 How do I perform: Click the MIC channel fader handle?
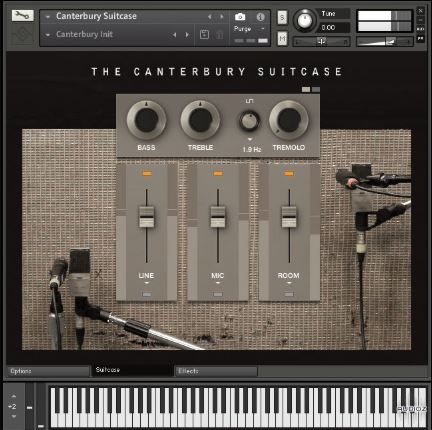click(218, 217)
